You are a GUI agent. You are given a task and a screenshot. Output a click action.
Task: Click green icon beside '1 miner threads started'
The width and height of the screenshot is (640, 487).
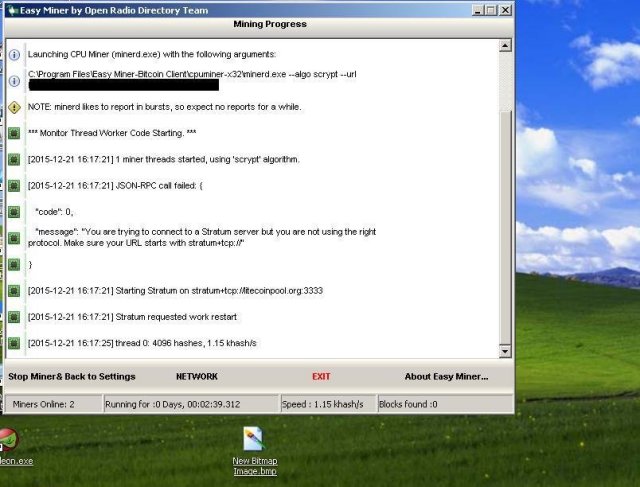pos(14,160)
